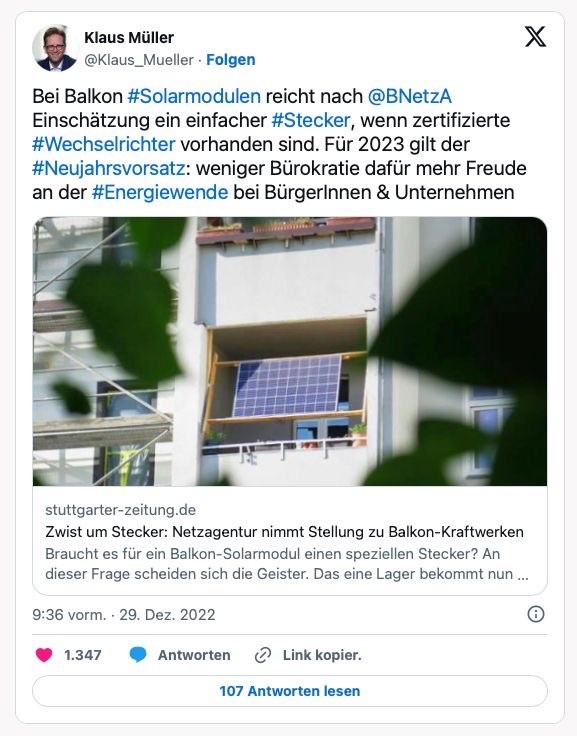577x736 pixels.
Task: Open the #Solarmodulen hashtag
Action: pos(194,96)
